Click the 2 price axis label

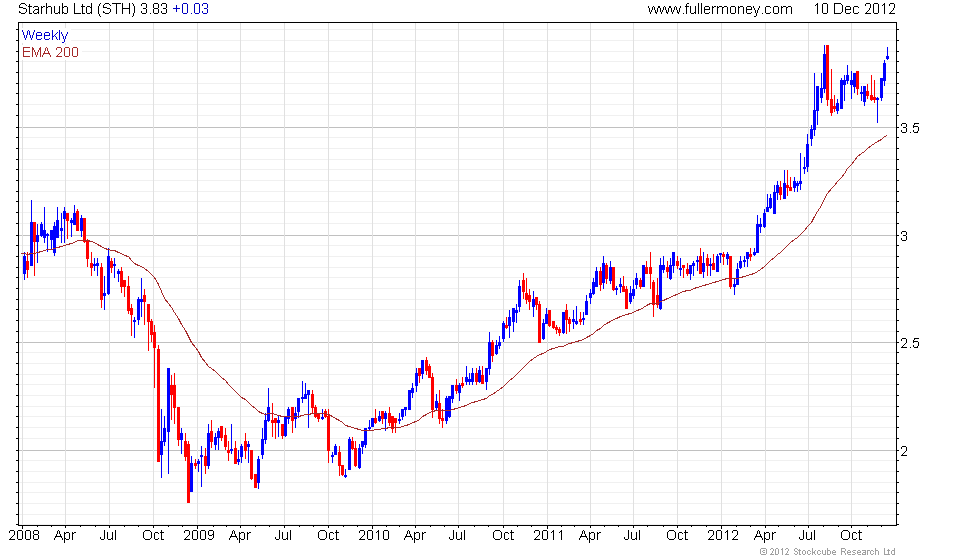click(904, 451)
